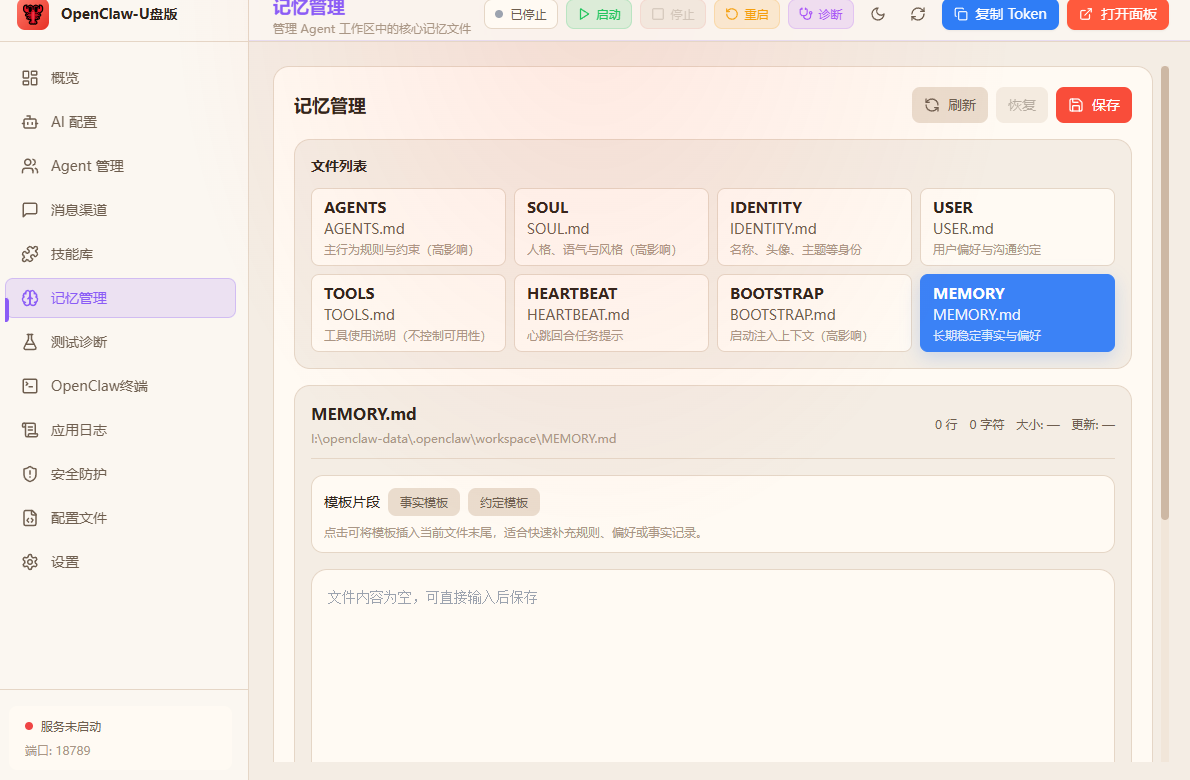Viewport: 1190px width, 780px height.
Task: Click the orange 重启 restart button
Action: coord(747,14)
